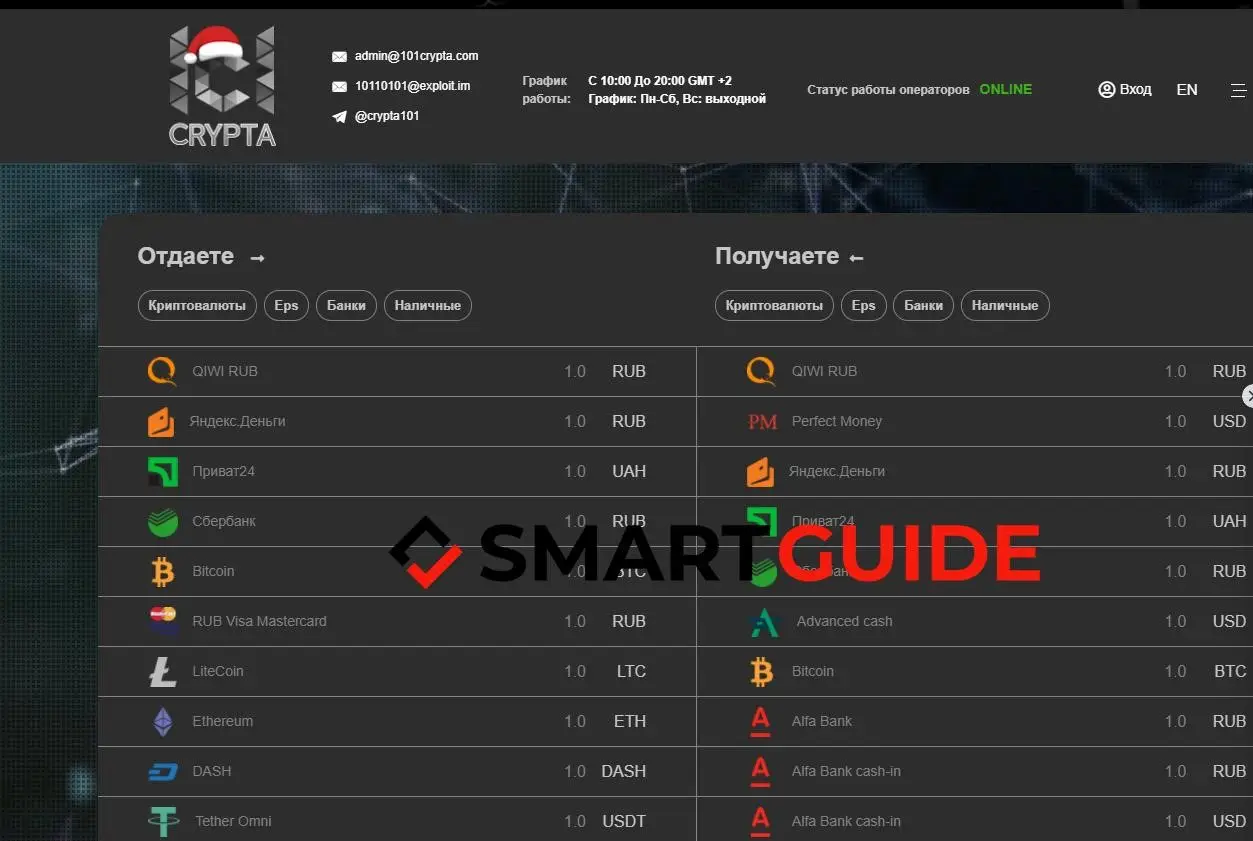This screenshot has width=1253, height=841.
Task: Click 10110101@exploit.im contact link
Action: pos(413,86)
